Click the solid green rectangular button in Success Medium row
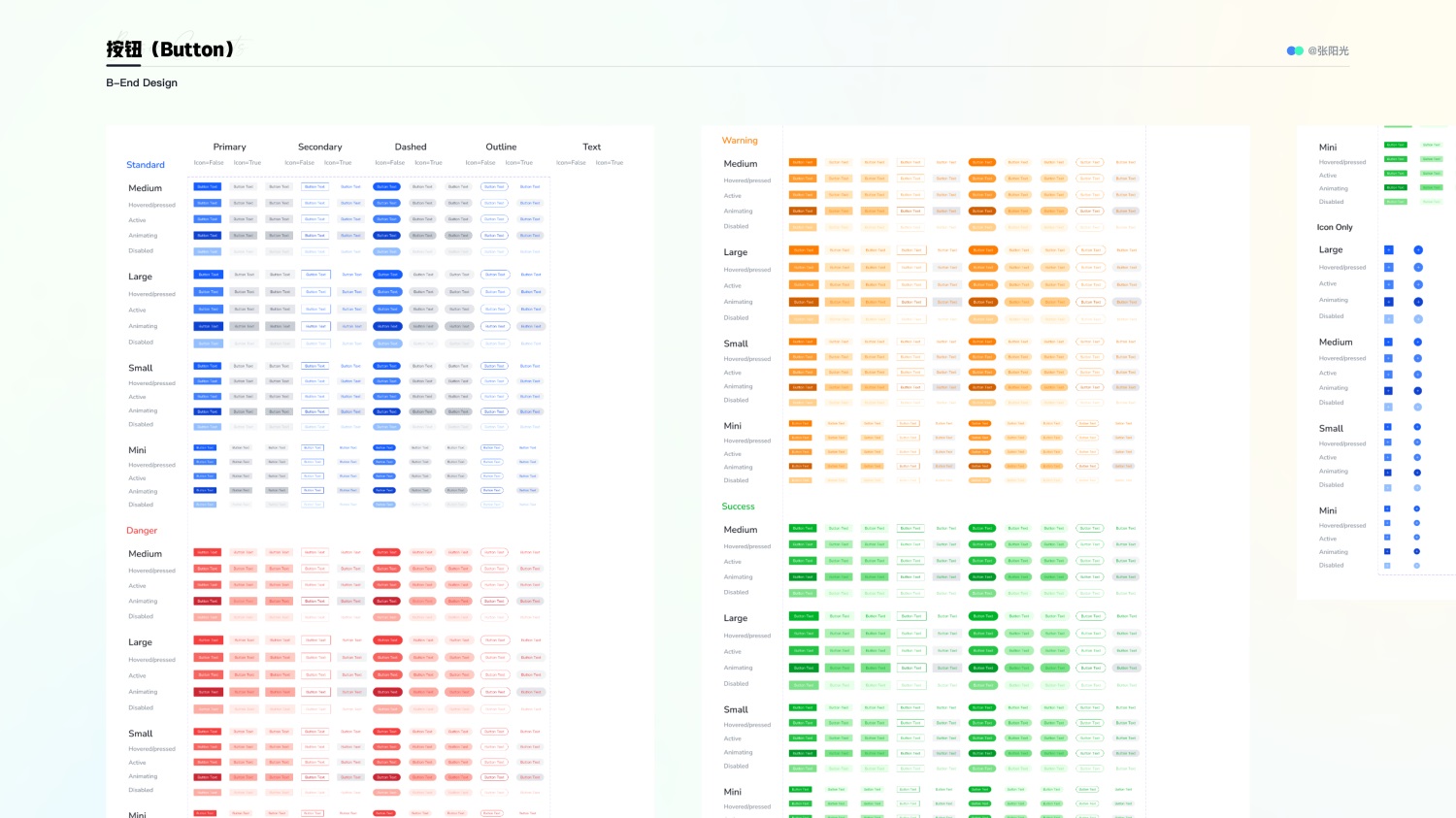The width and height of the screenshot is (1456, 818). [x=803, y=528]
